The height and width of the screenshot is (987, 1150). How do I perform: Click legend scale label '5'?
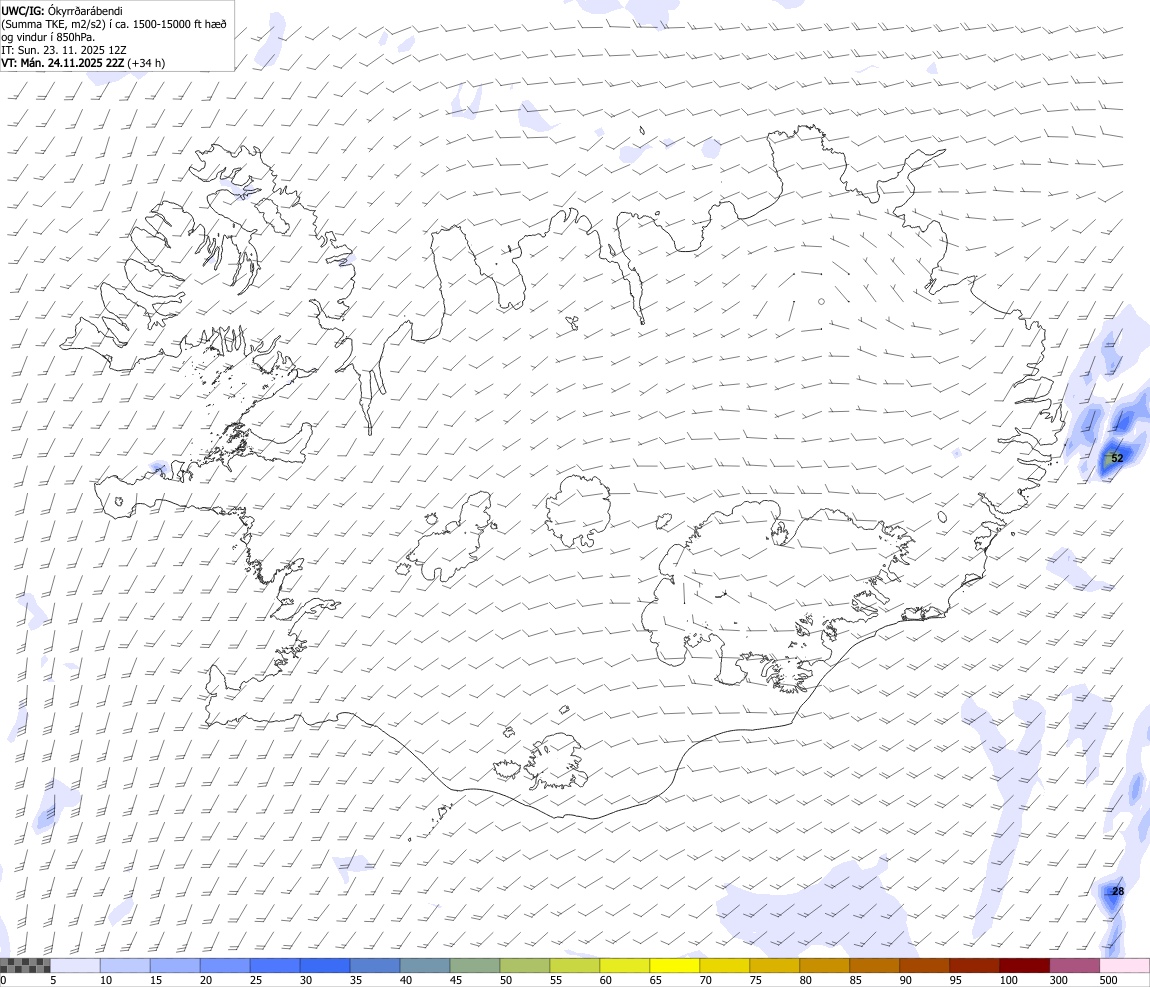53,980
